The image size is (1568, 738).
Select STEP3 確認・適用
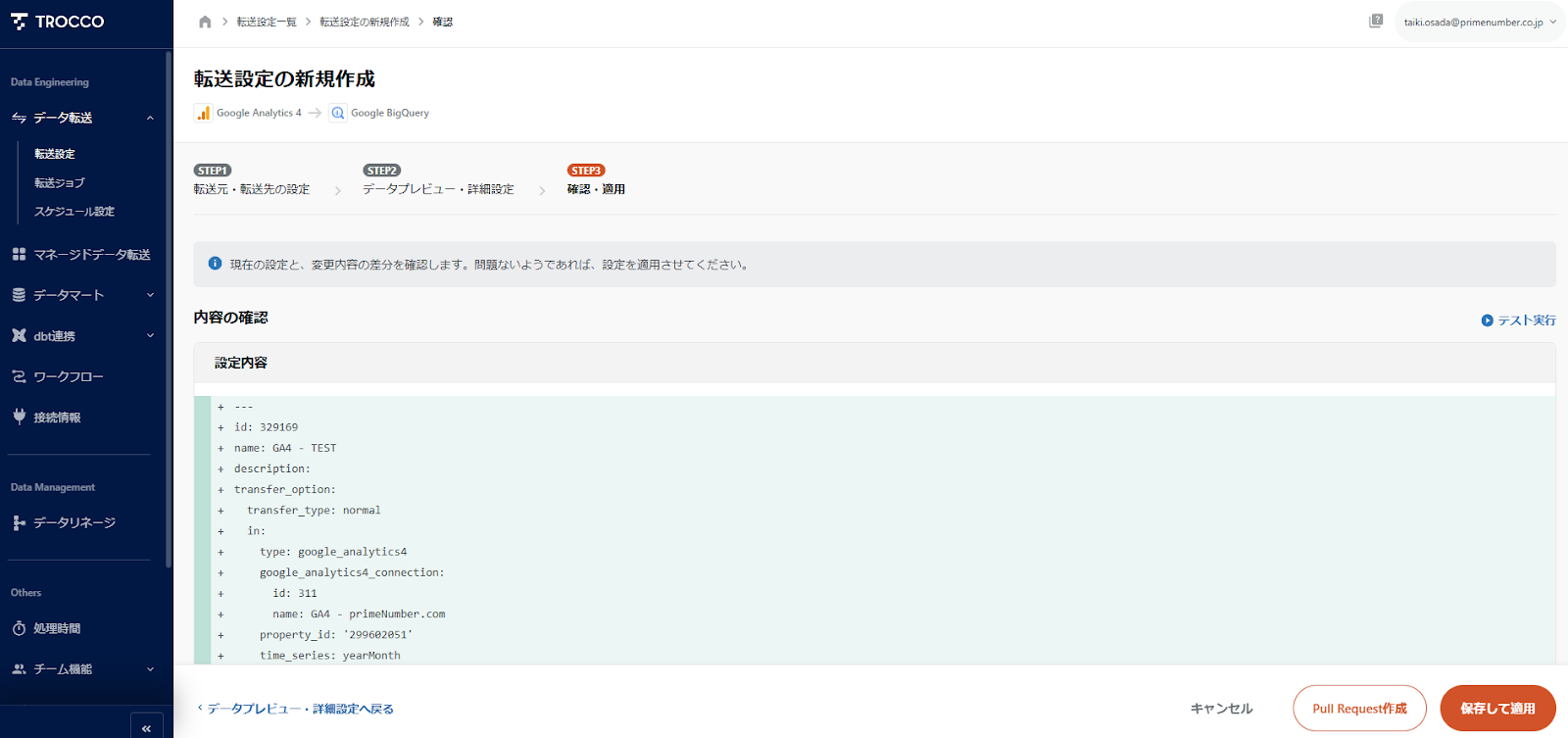pos(596,180)
